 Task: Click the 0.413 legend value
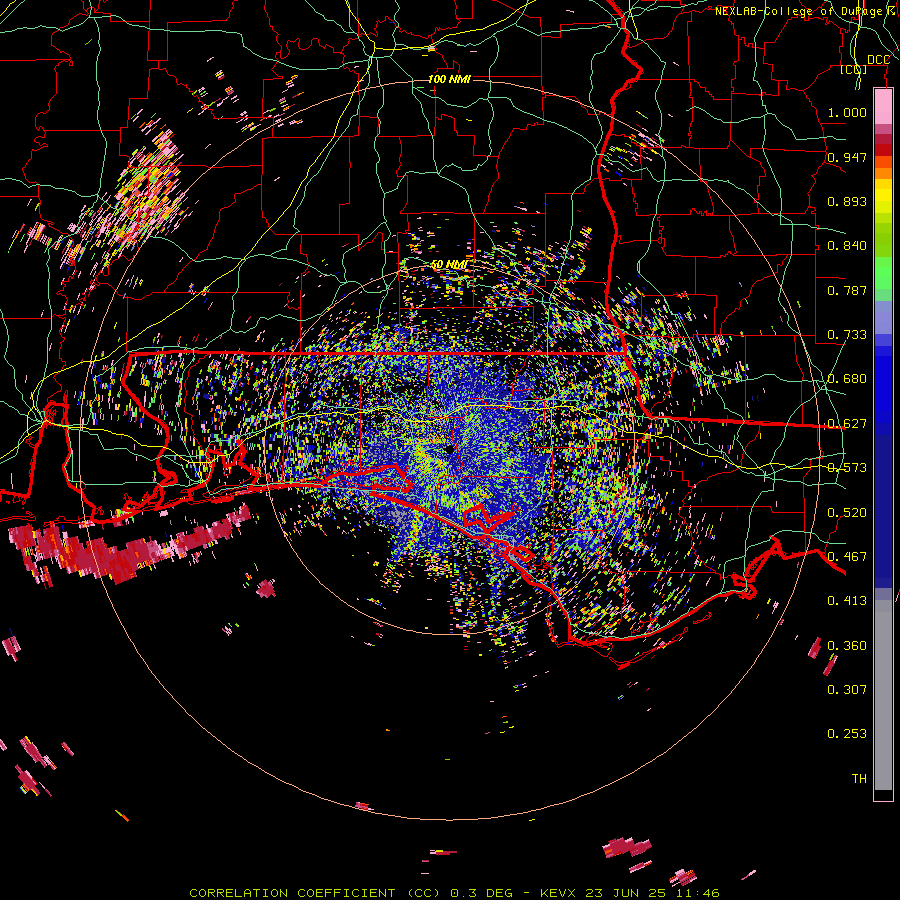[847, 601]
